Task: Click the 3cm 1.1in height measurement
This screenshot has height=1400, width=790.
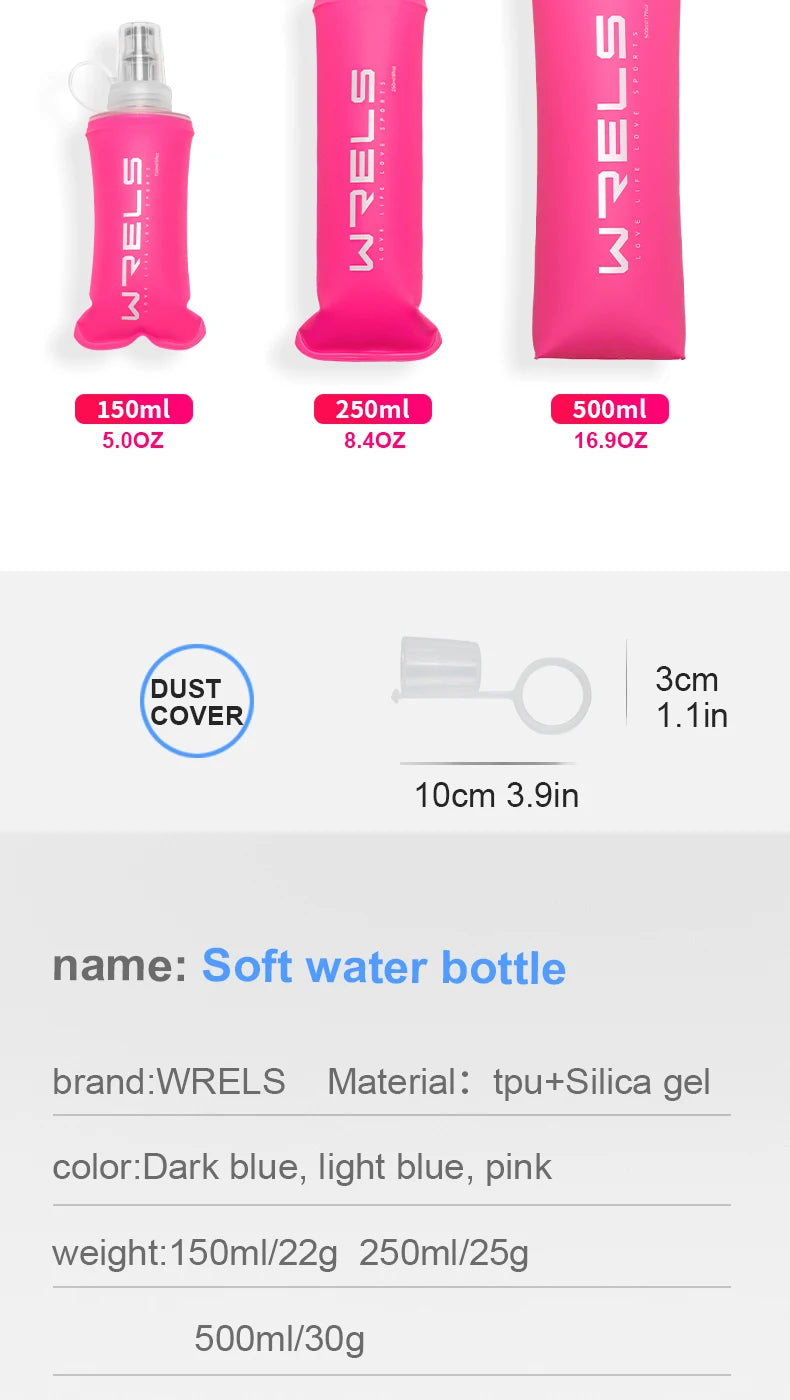Action: [x=691, y=697]
